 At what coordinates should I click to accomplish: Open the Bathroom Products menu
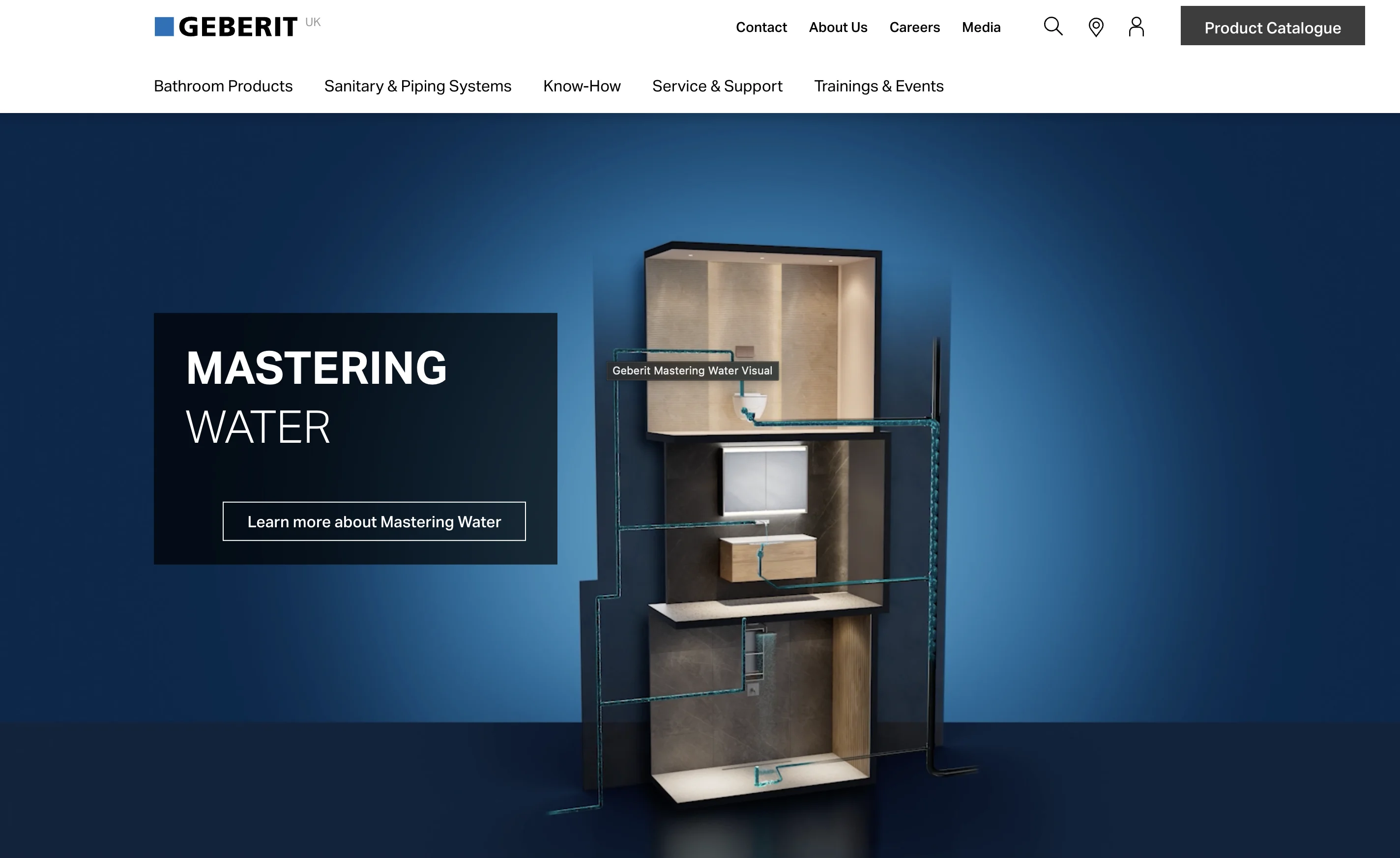223,86
